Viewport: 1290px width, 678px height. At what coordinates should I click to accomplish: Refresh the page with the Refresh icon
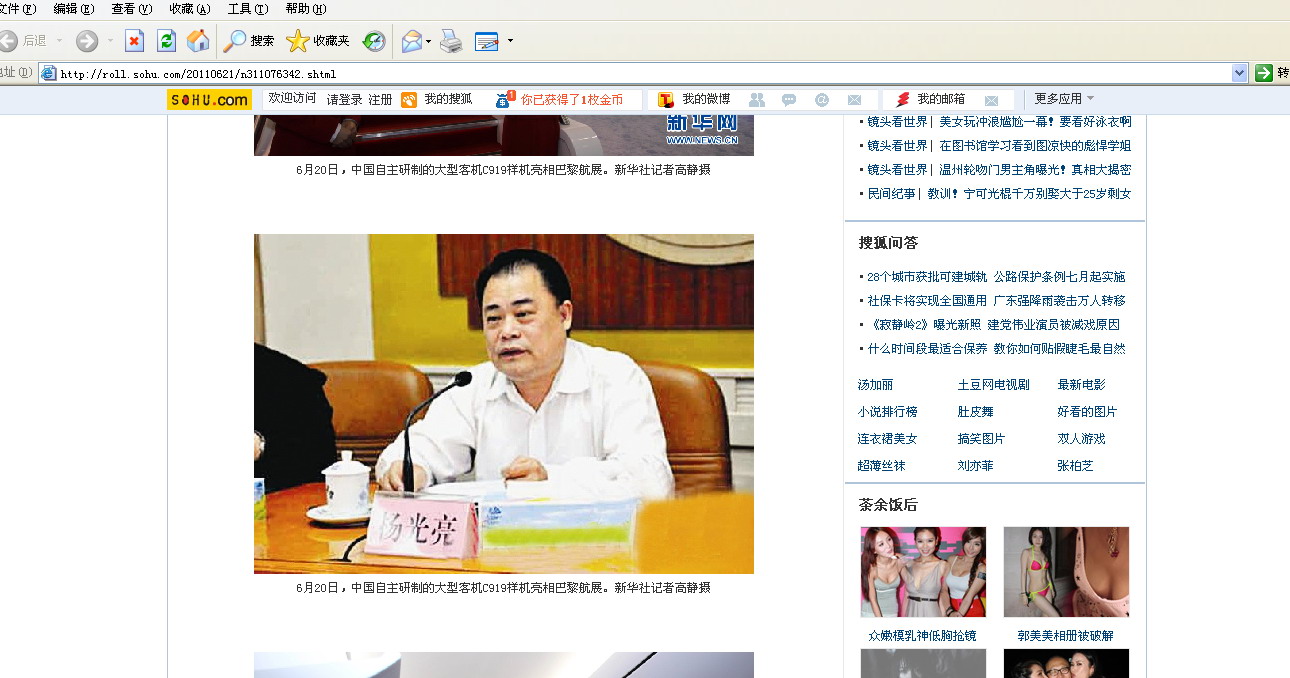166,41
